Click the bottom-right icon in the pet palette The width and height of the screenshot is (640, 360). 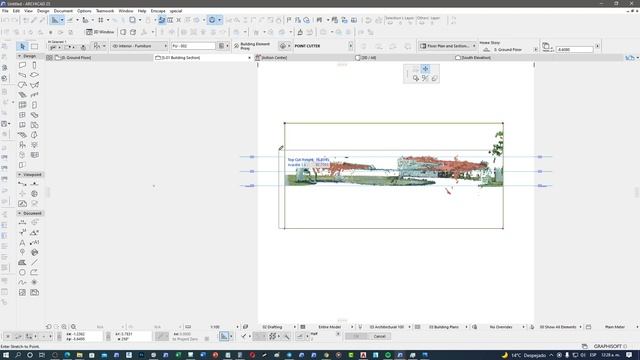435,78
